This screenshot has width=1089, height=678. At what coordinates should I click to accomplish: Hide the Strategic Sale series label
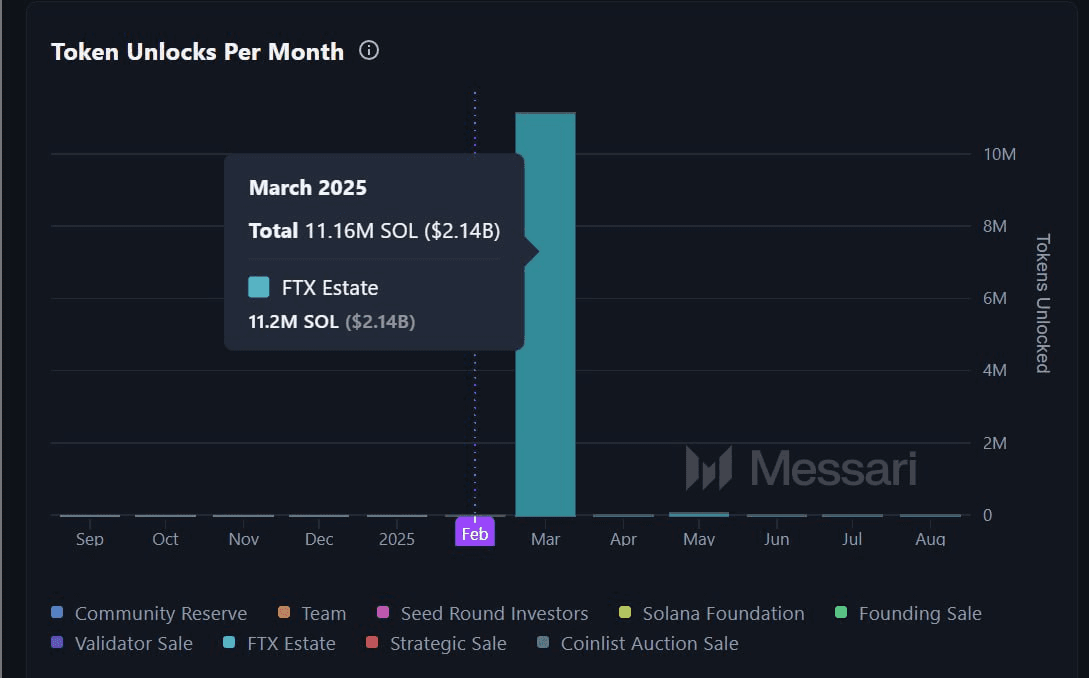tap(449, 643)
